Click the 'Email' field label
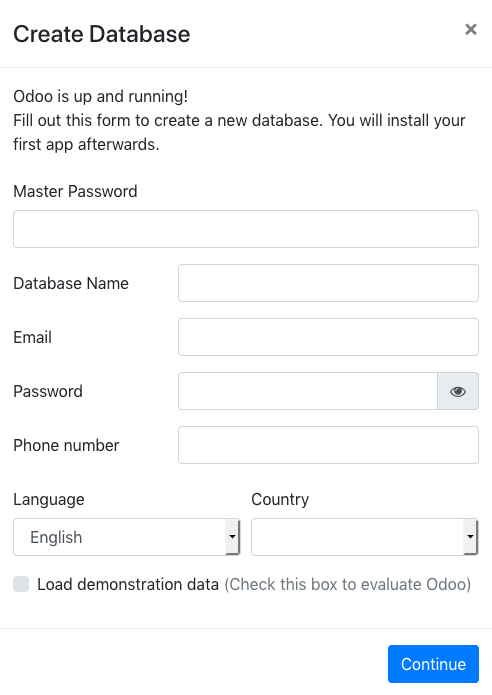This screenshot has height=695, width=492. (x=32, y=337)
